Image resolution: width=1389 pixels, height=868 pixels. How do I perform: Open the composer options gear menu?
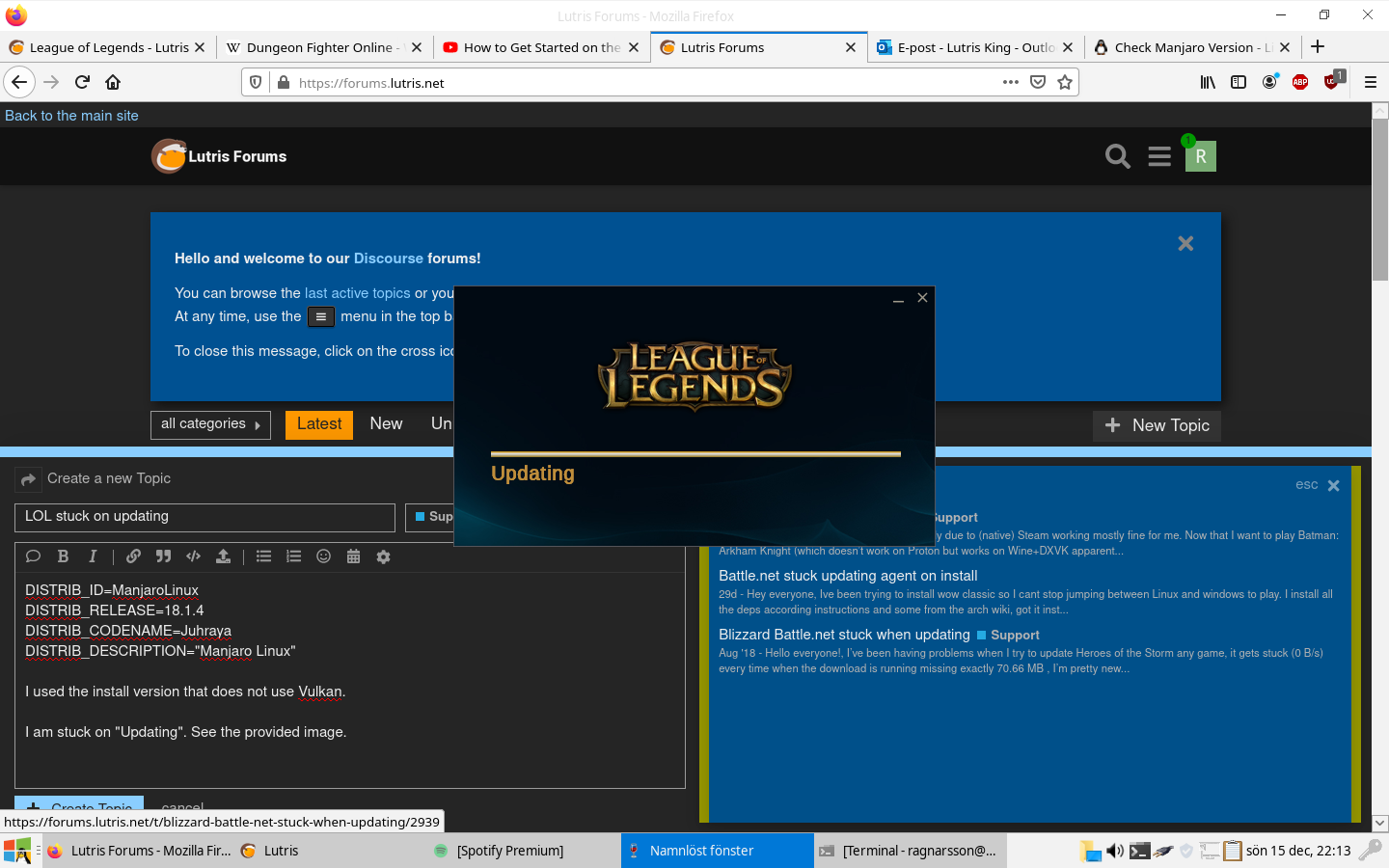383,556
